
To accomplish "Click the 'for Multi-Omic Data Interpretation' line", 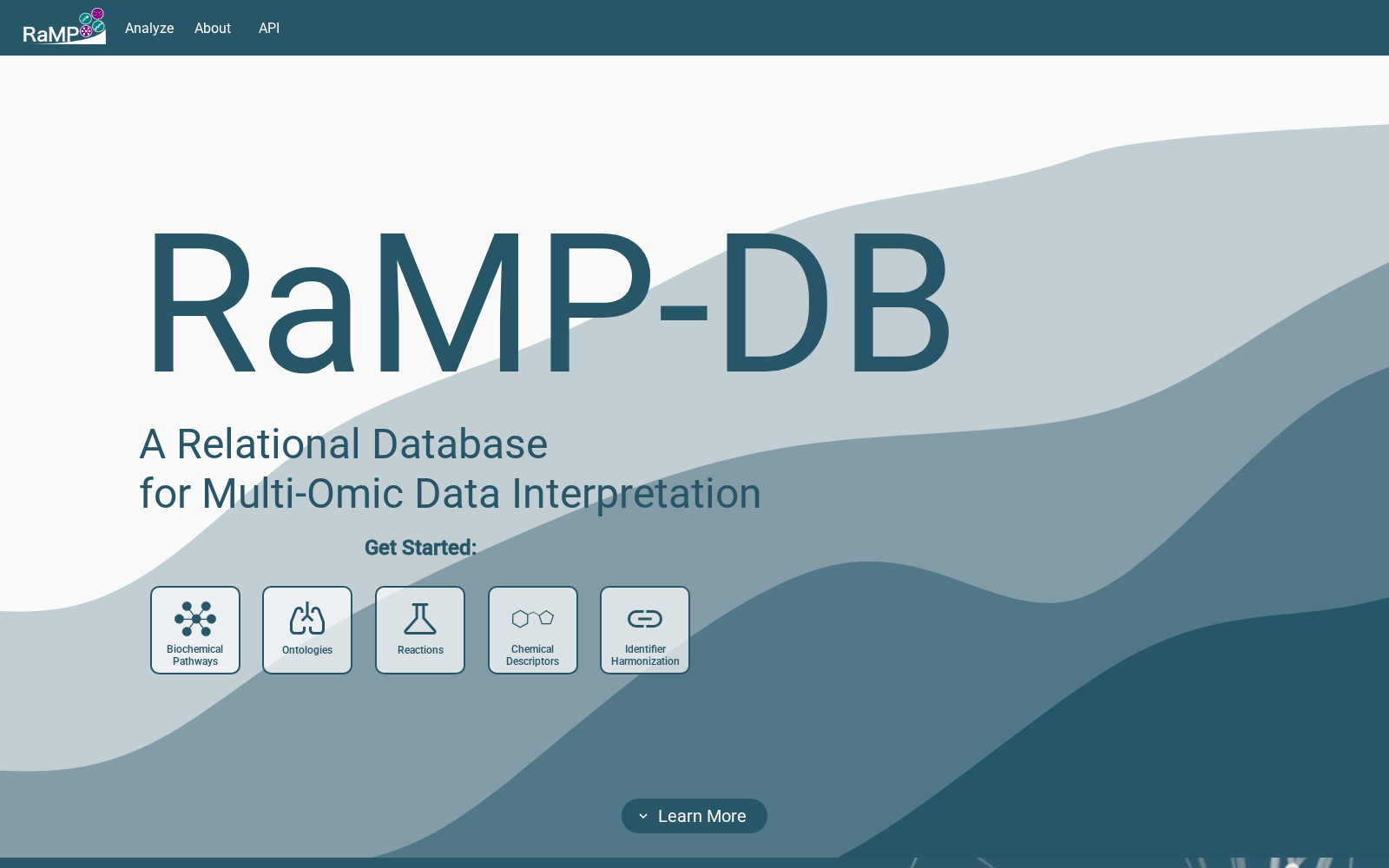I will click(451, 494).
